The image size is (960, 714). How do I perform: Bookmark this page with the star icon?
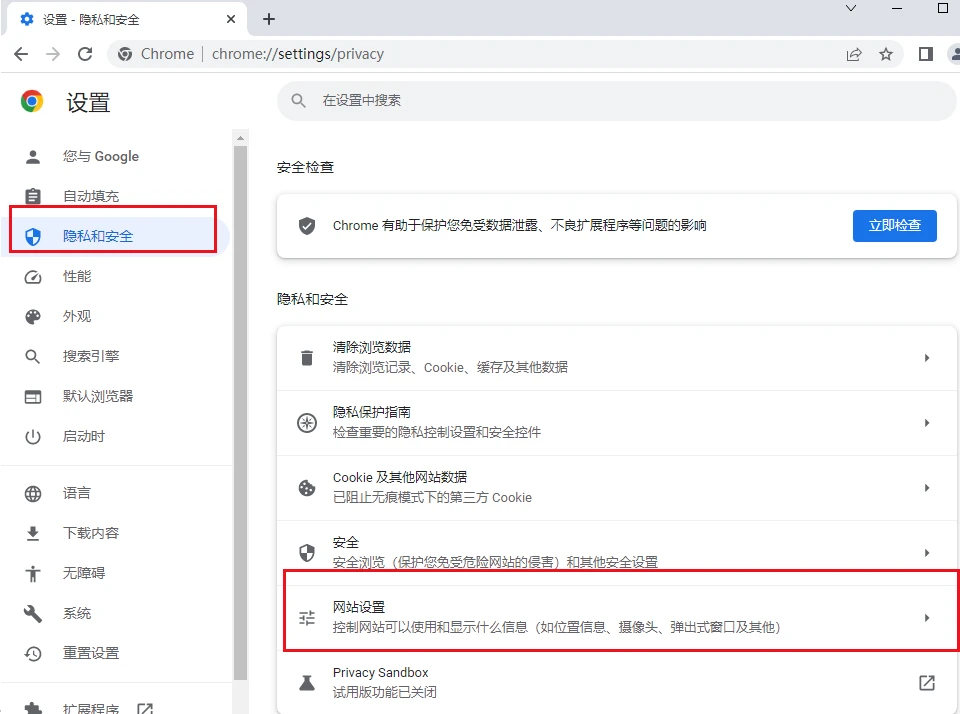(x=885, y=54)
